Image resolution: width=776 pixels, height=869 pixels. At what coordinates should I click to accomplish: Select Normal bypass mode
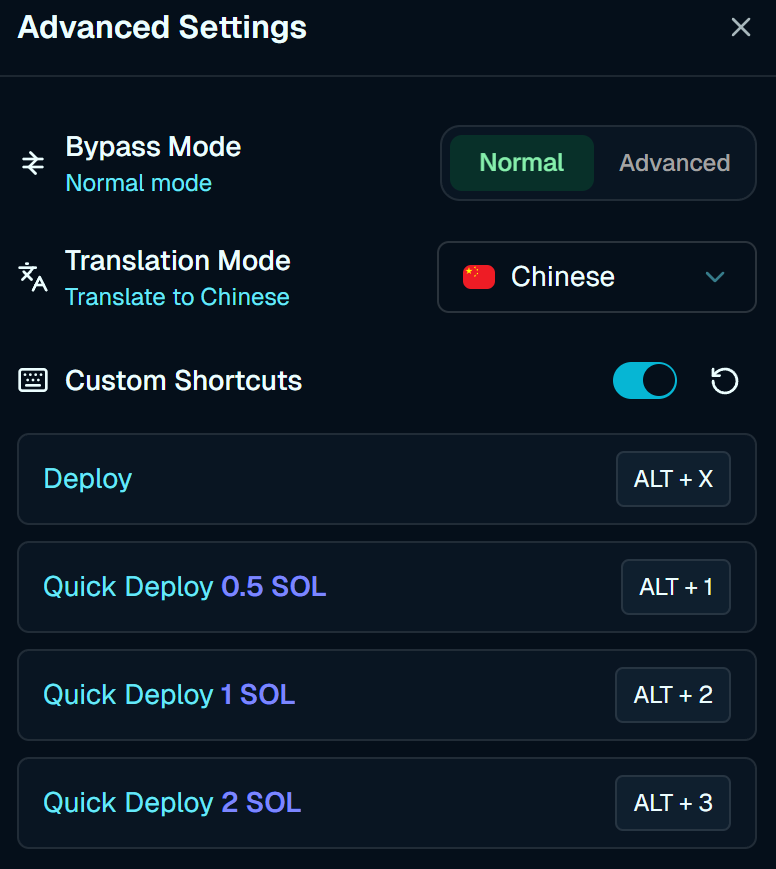point(522,163)
